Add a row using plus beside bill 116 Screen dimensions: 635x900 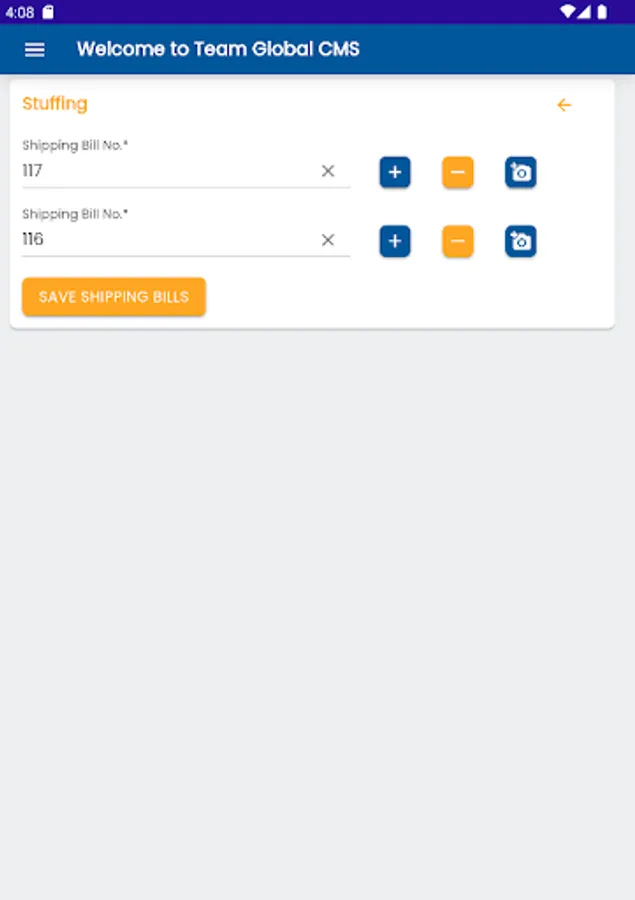tap(395, 241)
